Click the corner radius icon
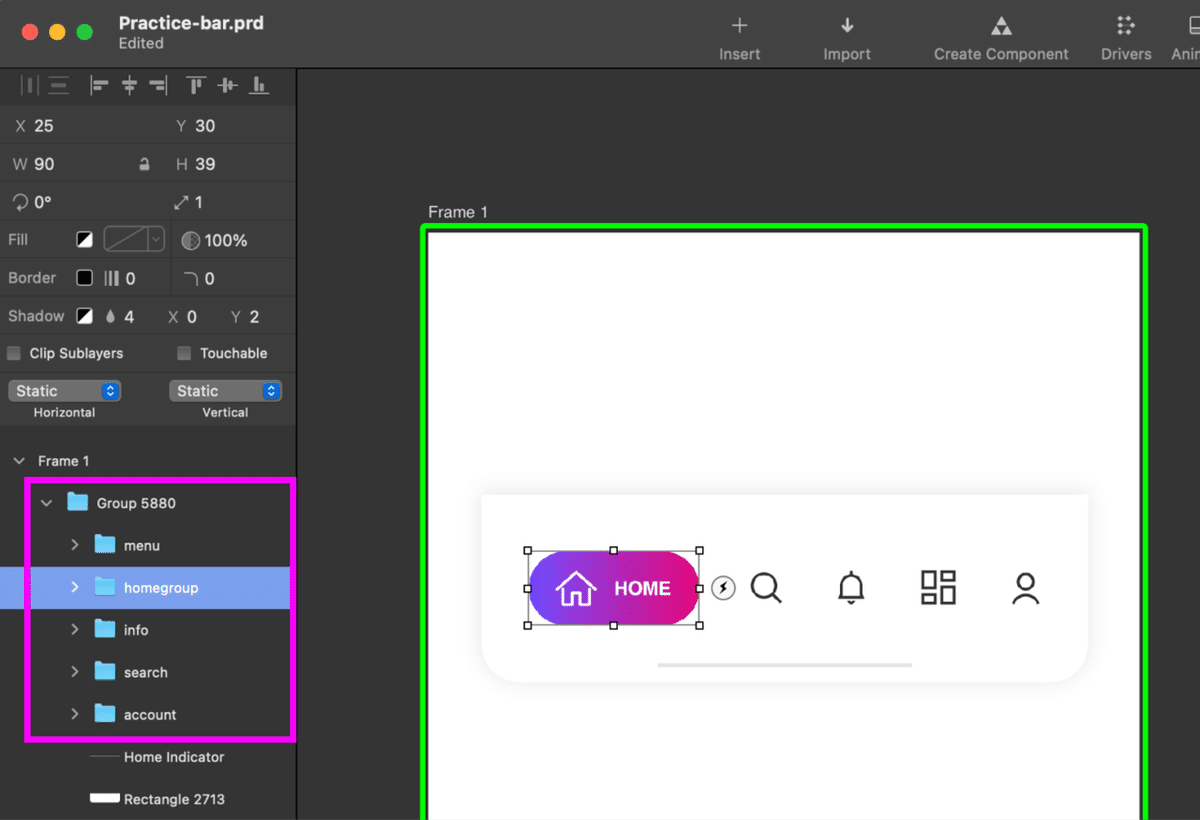The image size is (1200, 820). tap(191, 278)
